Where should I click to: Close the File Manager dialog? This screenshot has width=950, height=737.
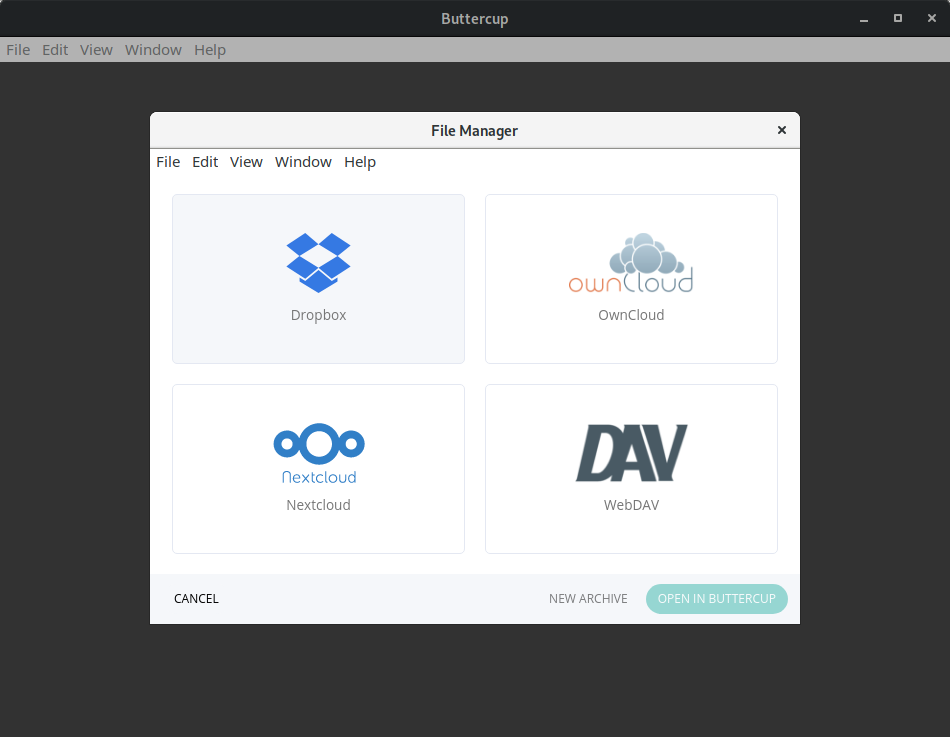click(782, 130)
